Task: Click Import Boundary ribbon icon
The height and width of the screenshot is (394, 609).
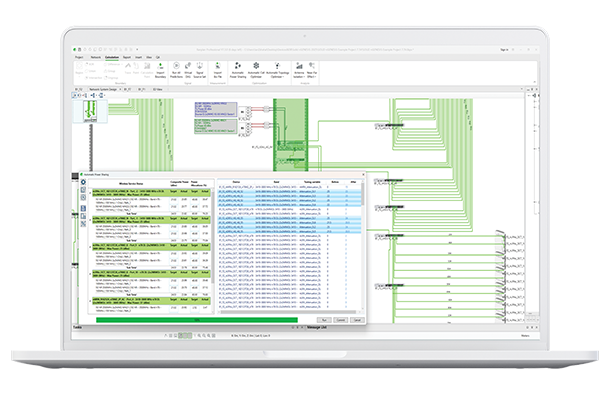Action: (x=160, y=70)
